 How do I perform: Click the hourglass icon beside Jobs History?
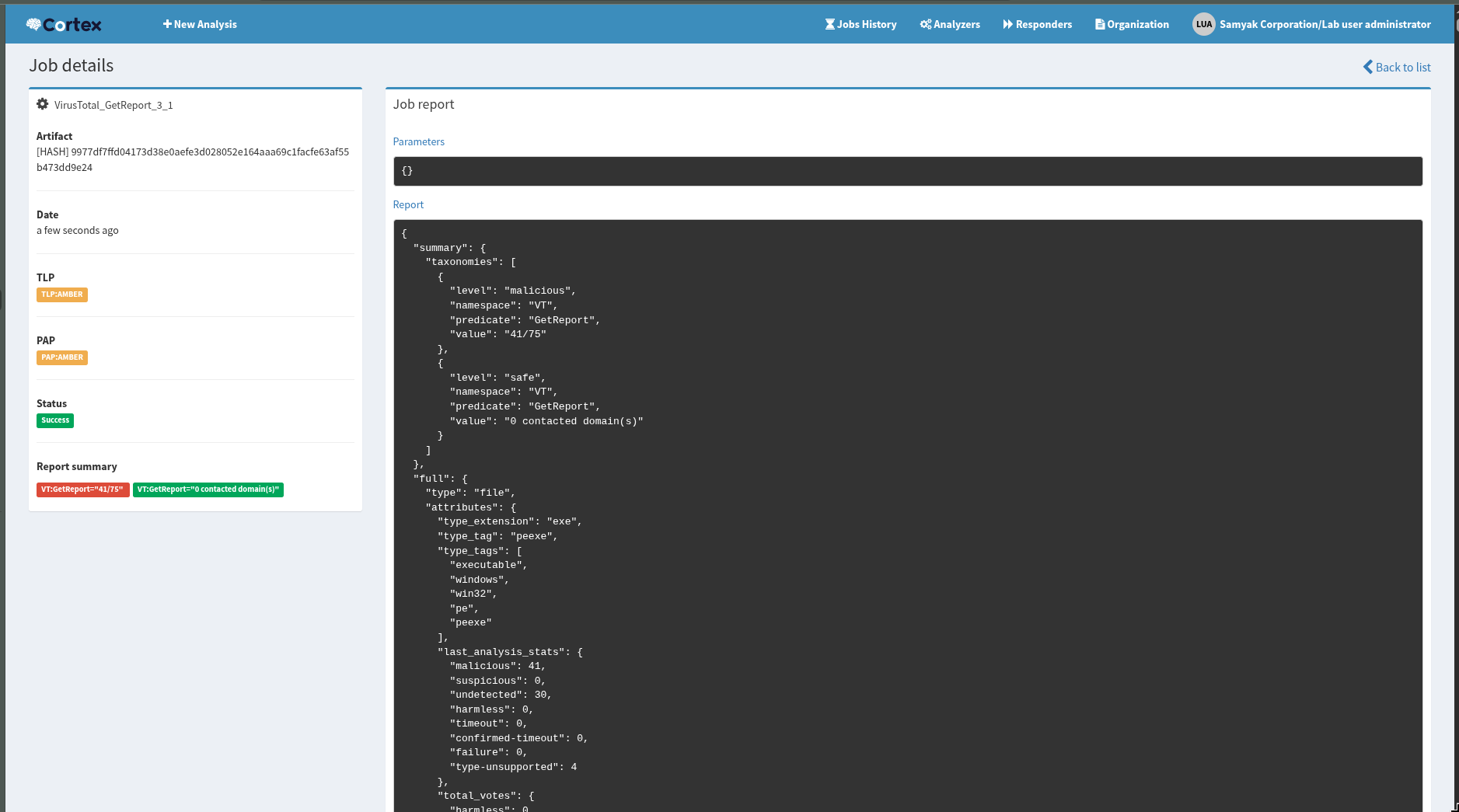(x=829, y=24)
